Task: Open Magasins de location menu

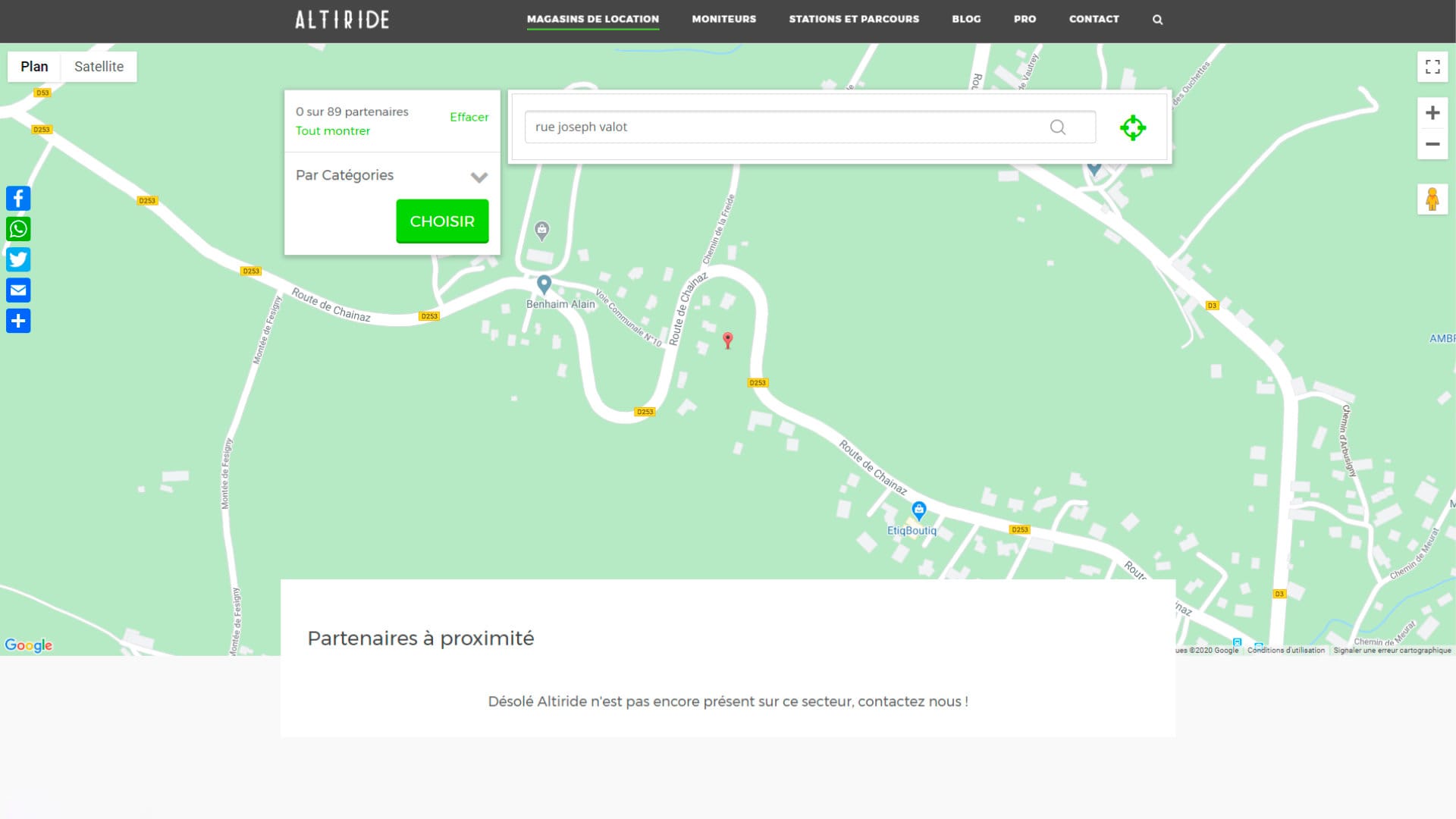Action: pos(593,19)
